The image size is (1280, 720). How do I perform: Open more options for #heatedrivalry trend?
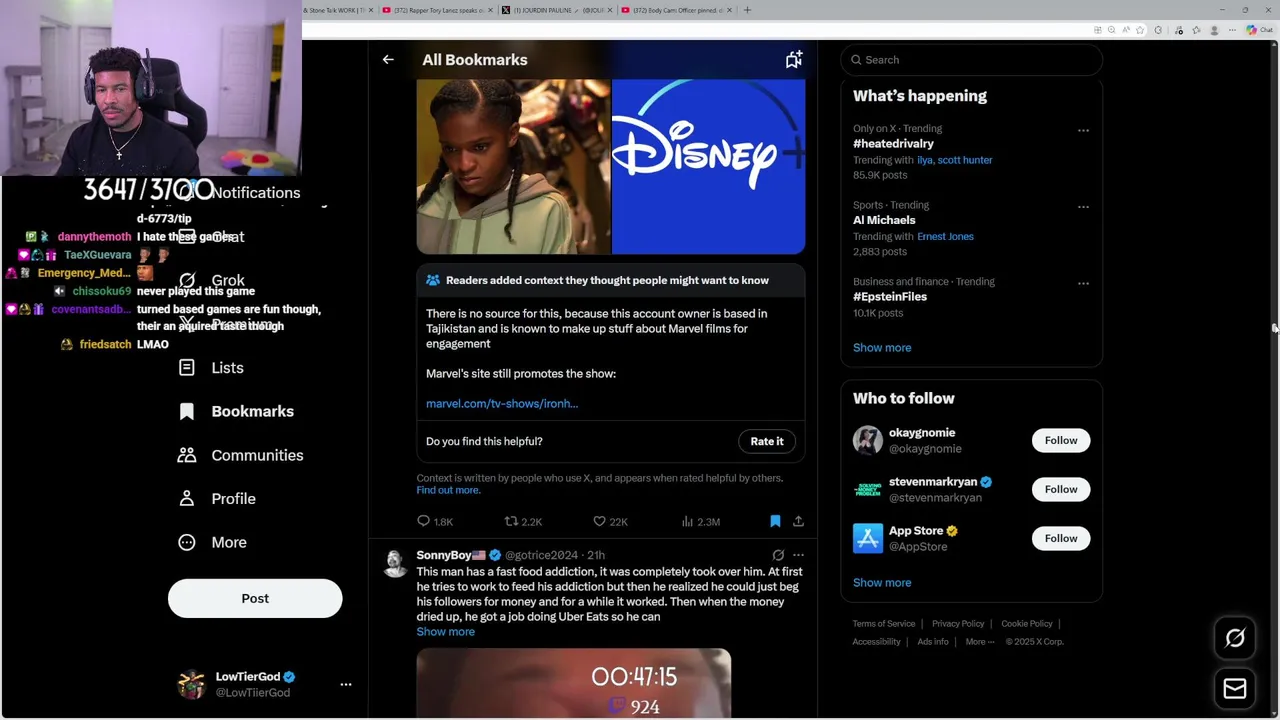point(1083,130)
